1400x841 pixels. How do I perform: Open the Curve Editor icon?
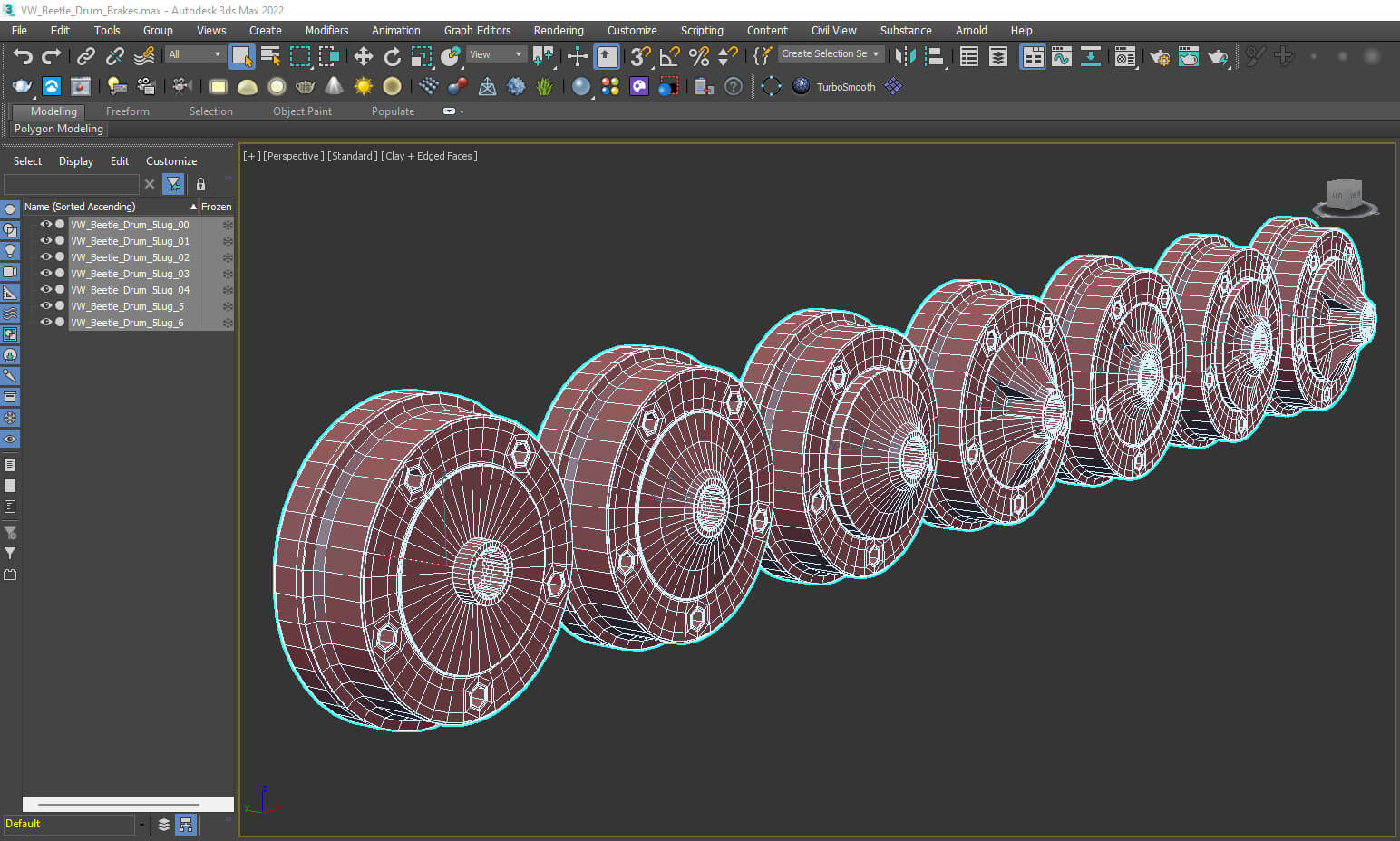1061,56
